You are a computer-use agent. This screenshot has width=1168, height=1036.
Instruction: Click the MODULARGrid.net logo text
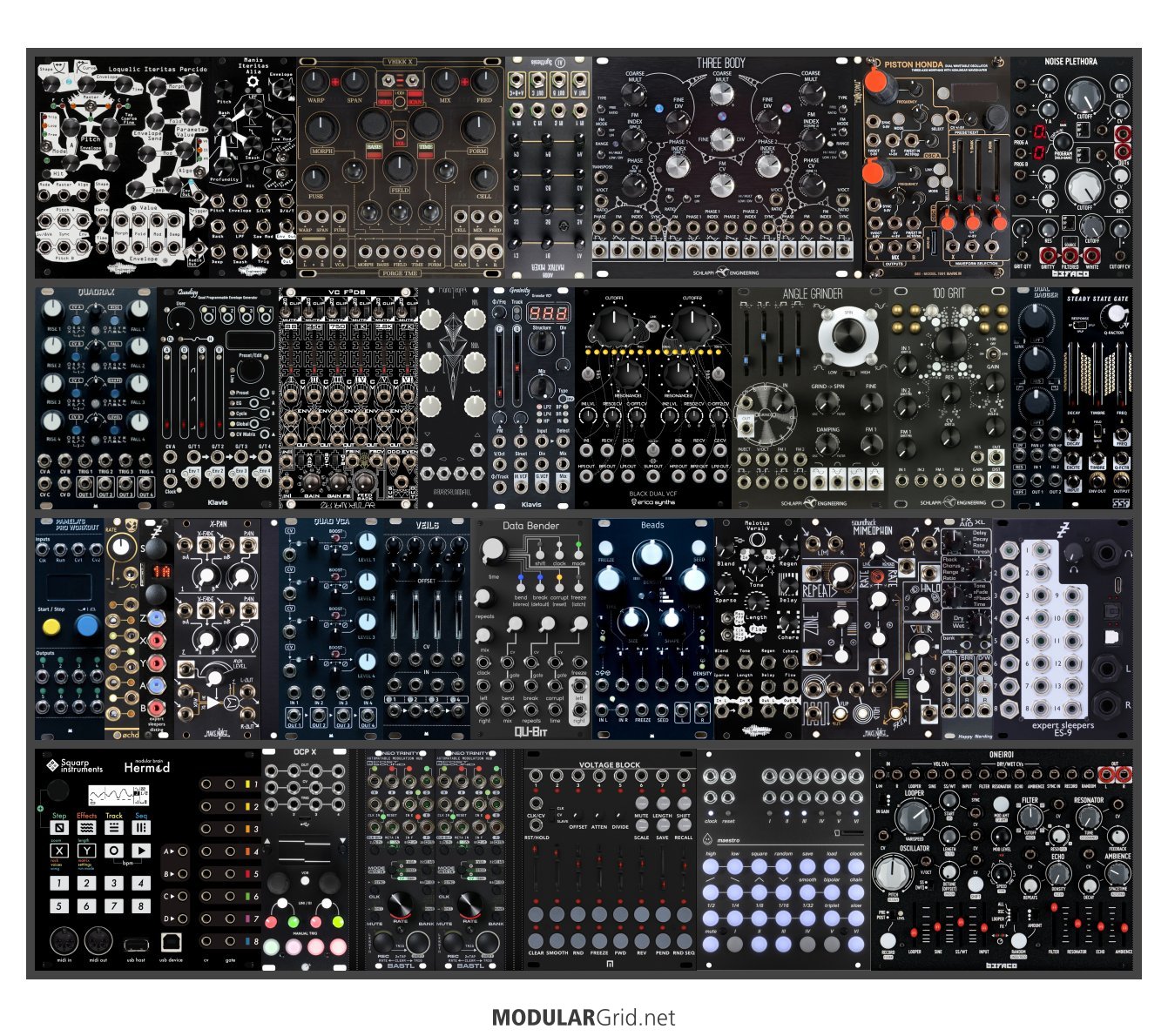click(584, 1017)
